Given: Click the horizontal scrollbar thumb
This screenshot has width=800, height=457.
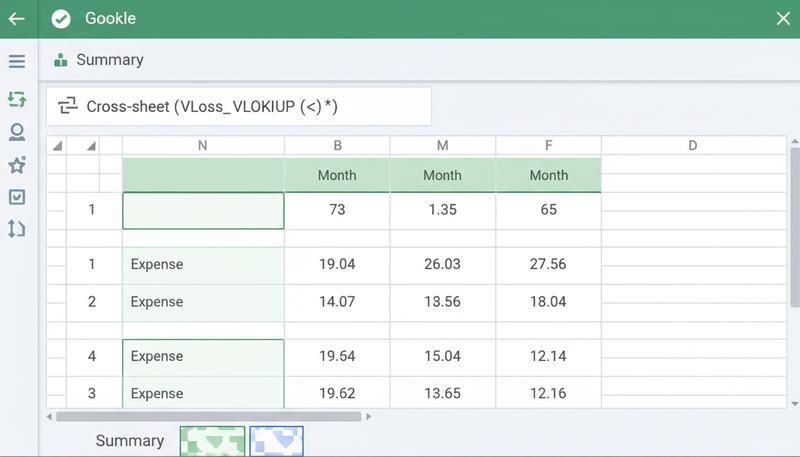Looking at the screenshot, I should point(209,417).
